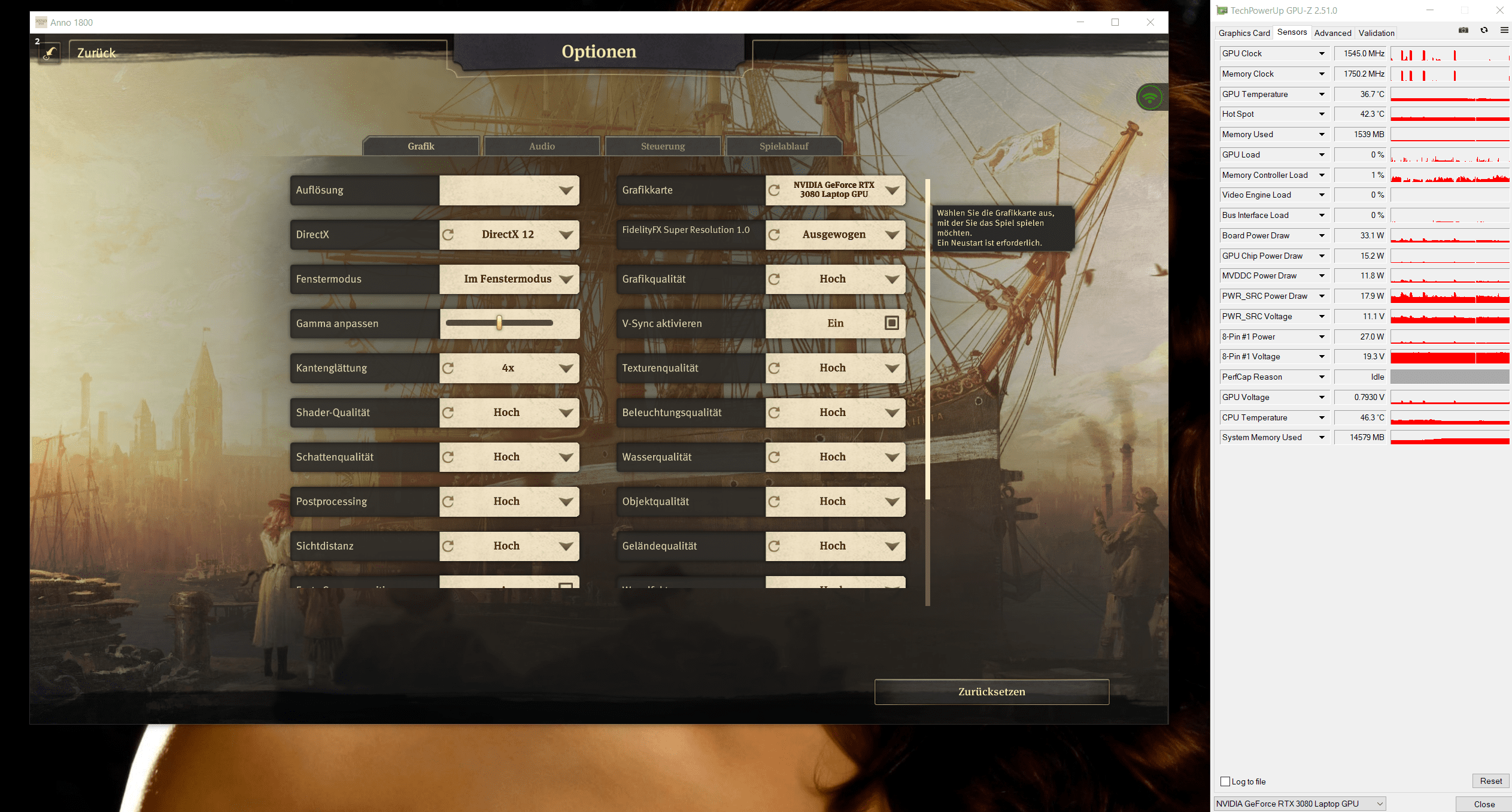
Task: Click the Anno 1800 title bar icon
Action: coord(41,22)
